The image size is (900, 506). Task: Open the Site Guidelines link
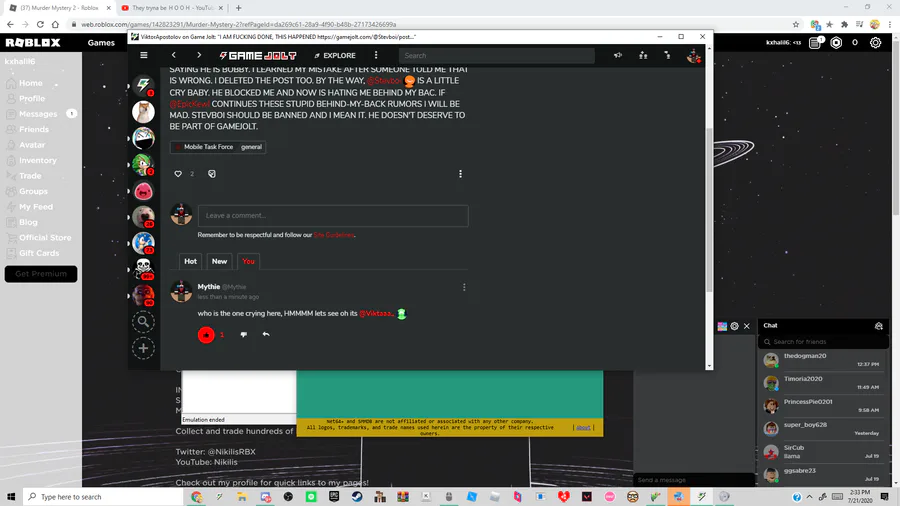(x=333, y=235)
